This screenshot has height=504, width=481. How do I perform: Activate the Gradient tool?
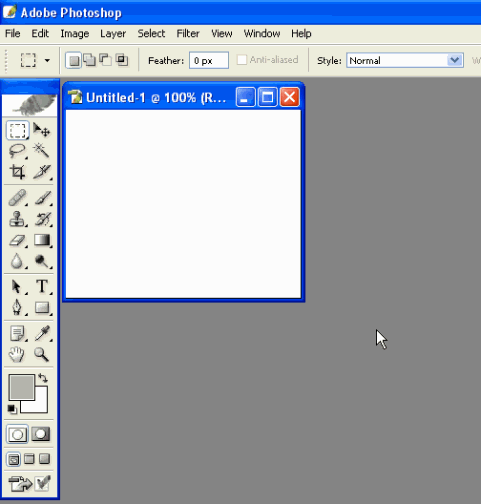pos(42,240)
